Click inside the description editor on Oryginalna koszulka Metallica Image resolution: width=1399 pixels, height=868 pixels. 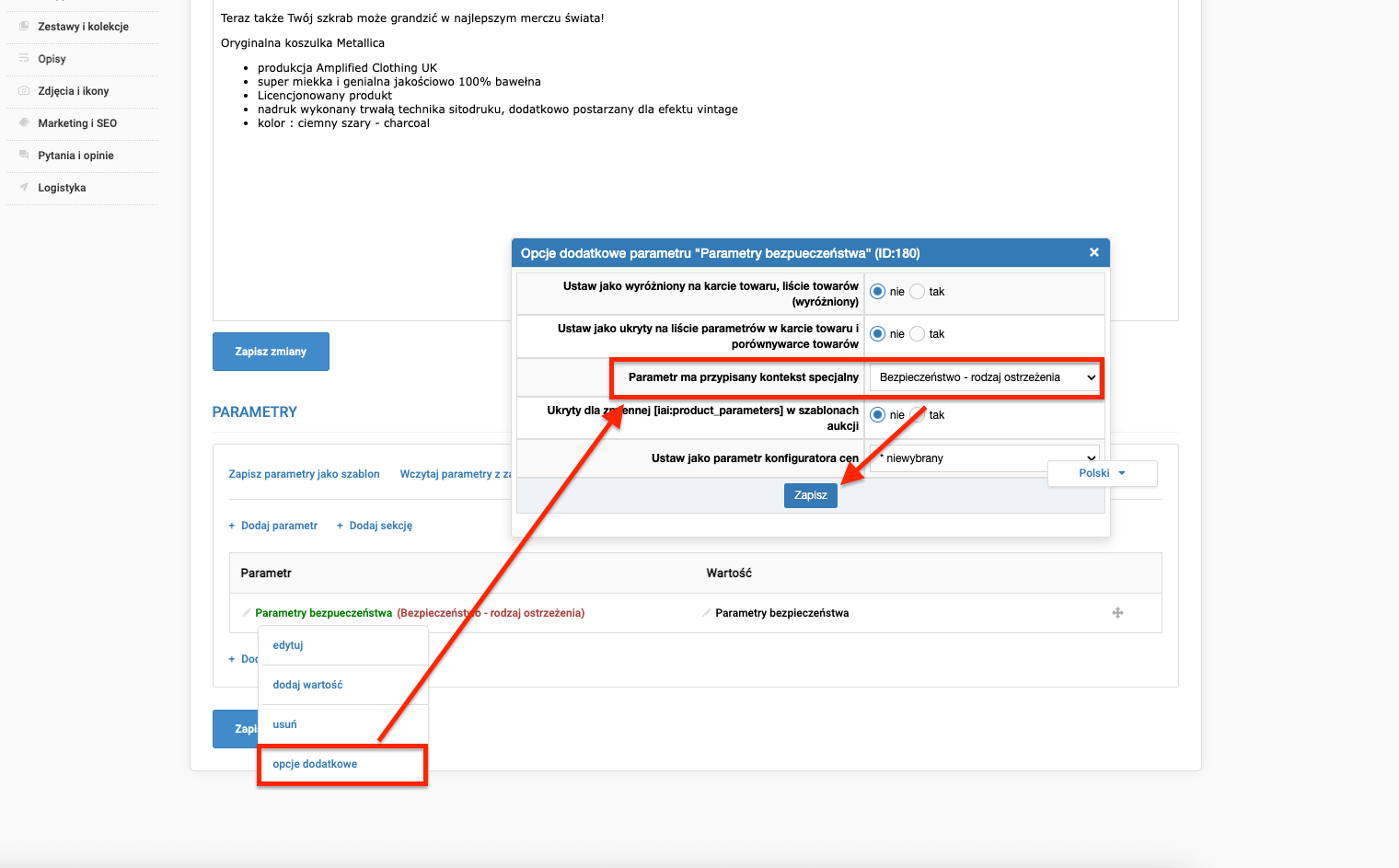(303, 43)
